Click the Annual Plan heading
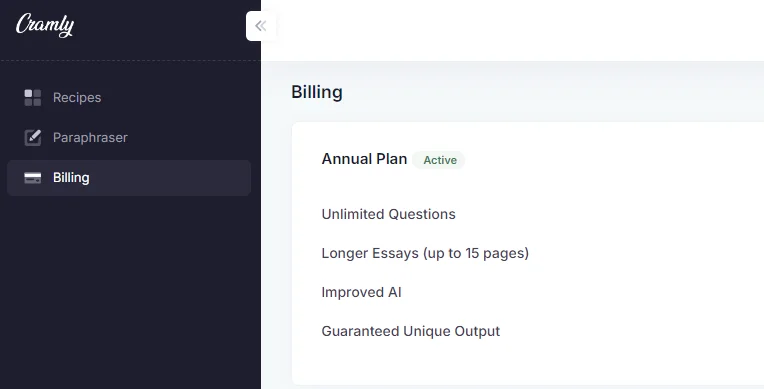 [x=364, y=159]
